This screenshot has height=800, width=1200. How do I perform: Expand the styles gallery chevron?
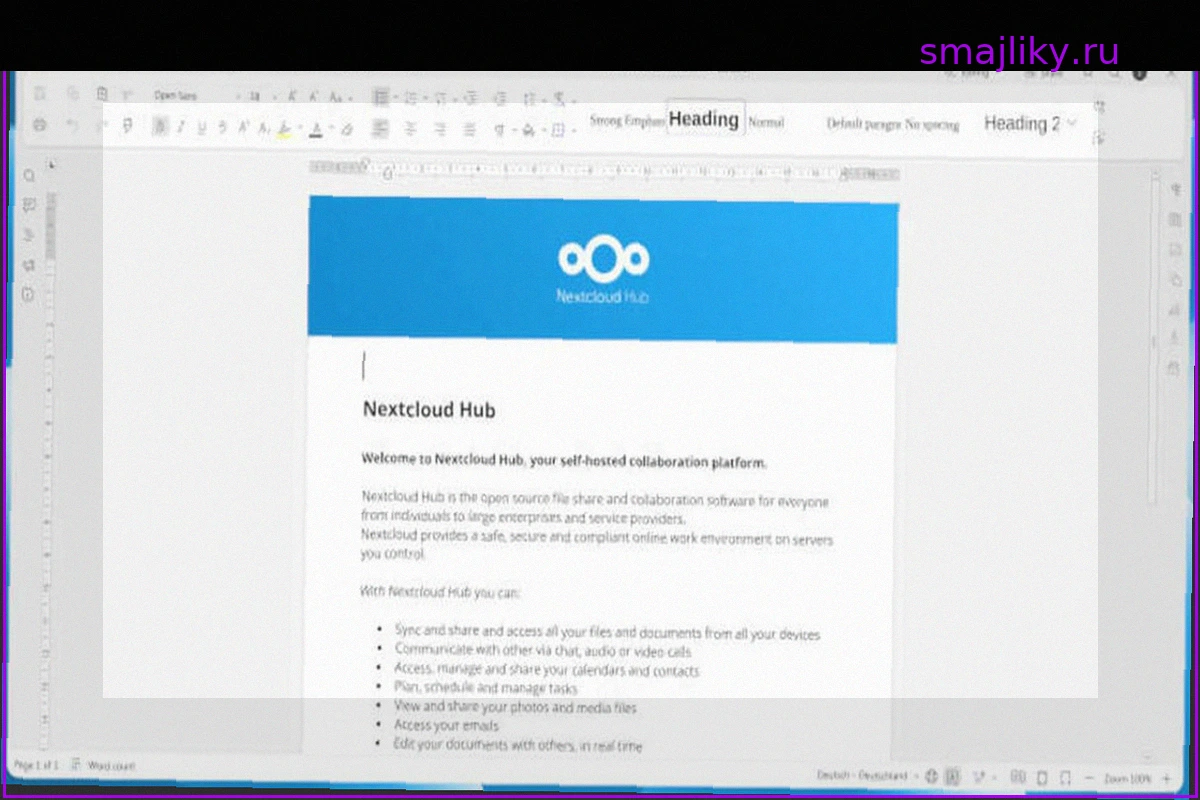[x=1072, y=122]
